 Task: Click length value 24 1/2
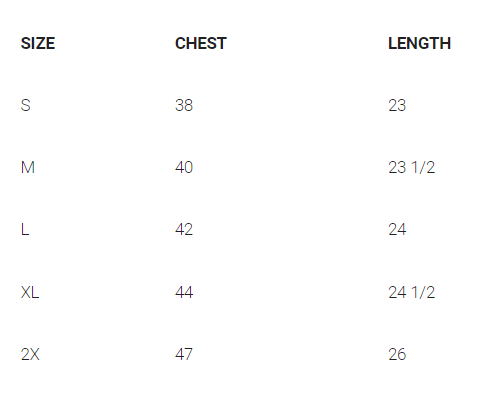coord(412,292)
